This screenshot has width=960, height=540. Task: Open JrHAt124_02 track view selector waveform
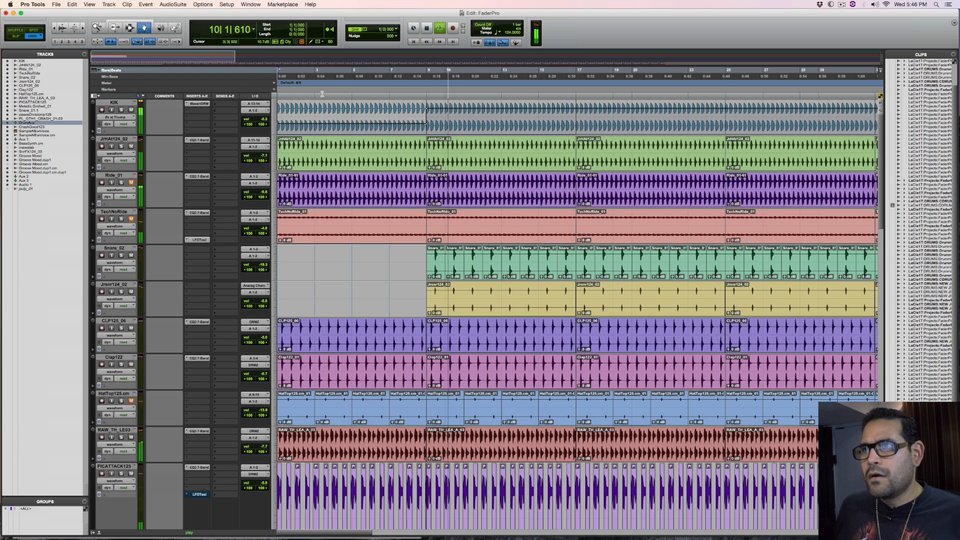pyautogui.click(x=116, y=154)
